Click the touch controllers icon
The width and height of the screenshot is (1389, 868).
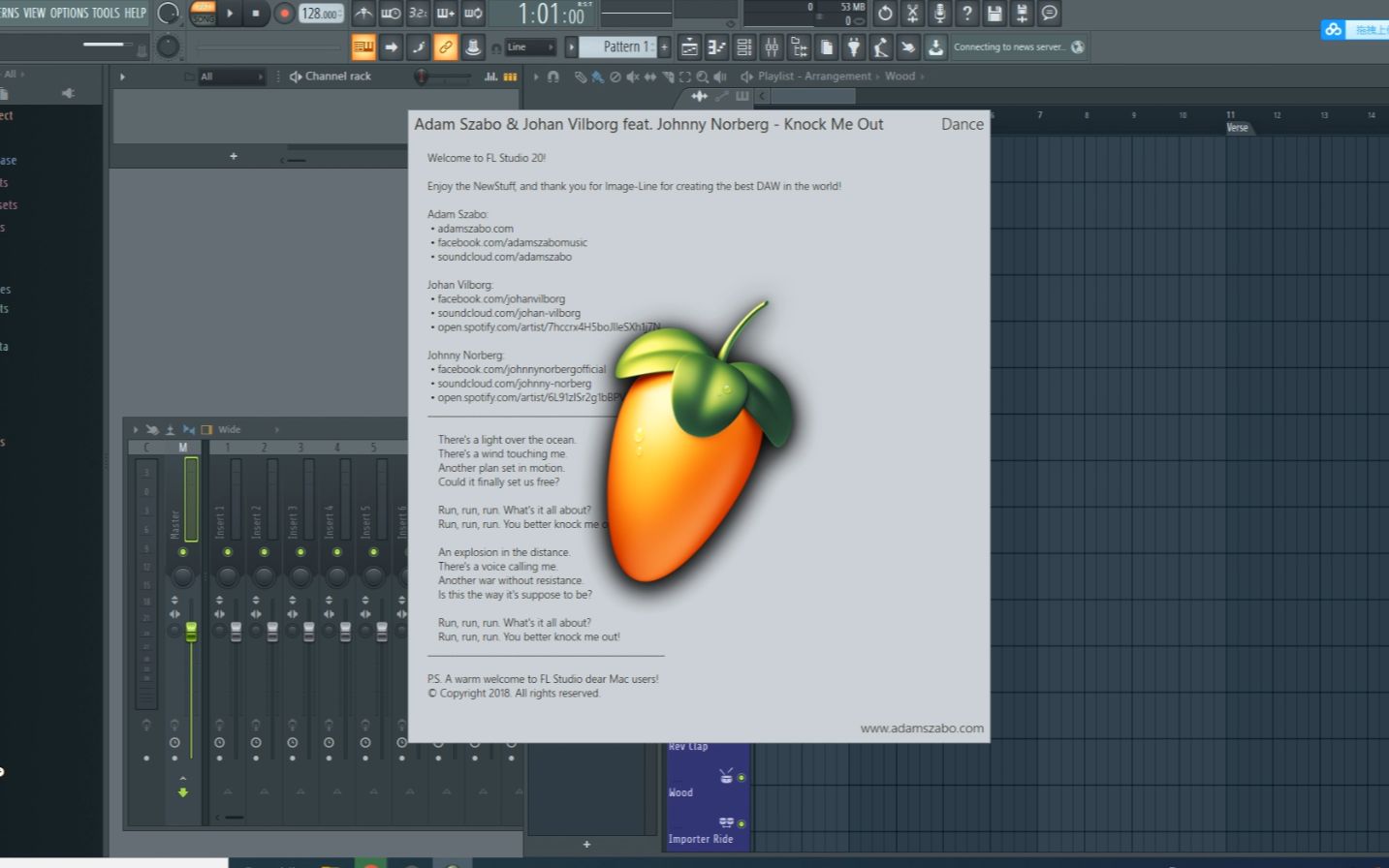coord(908,46)
